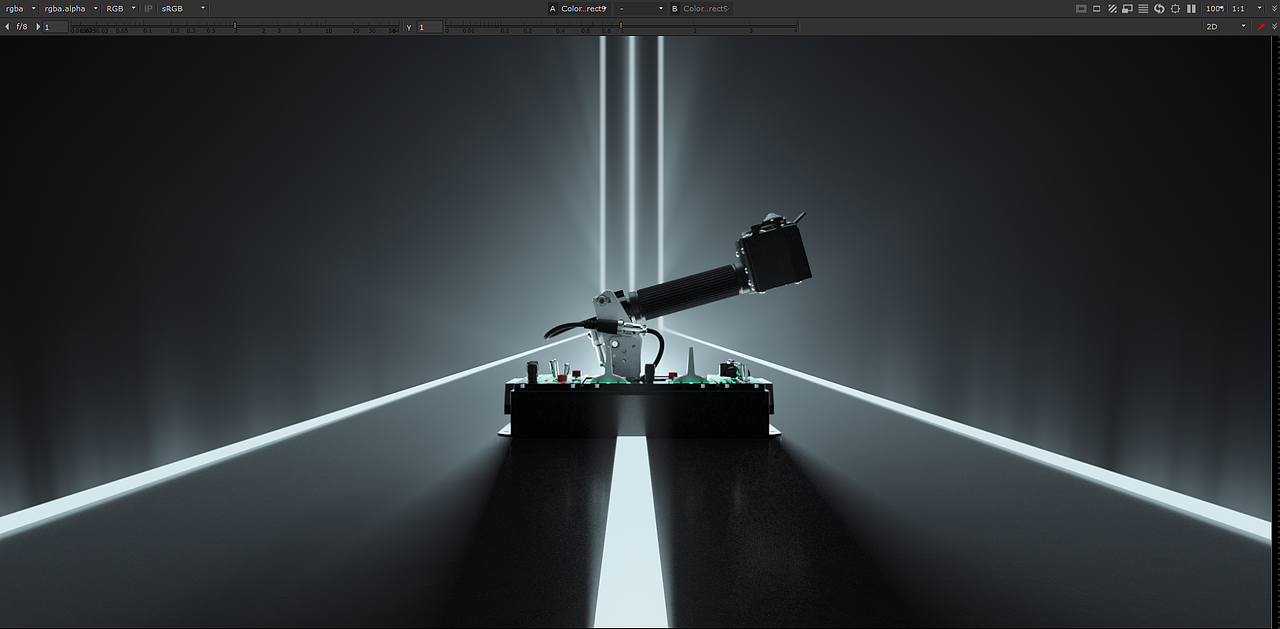Click the red paint stroke icon
This screenshot has width=1280, height=629.
point(1261,26)
